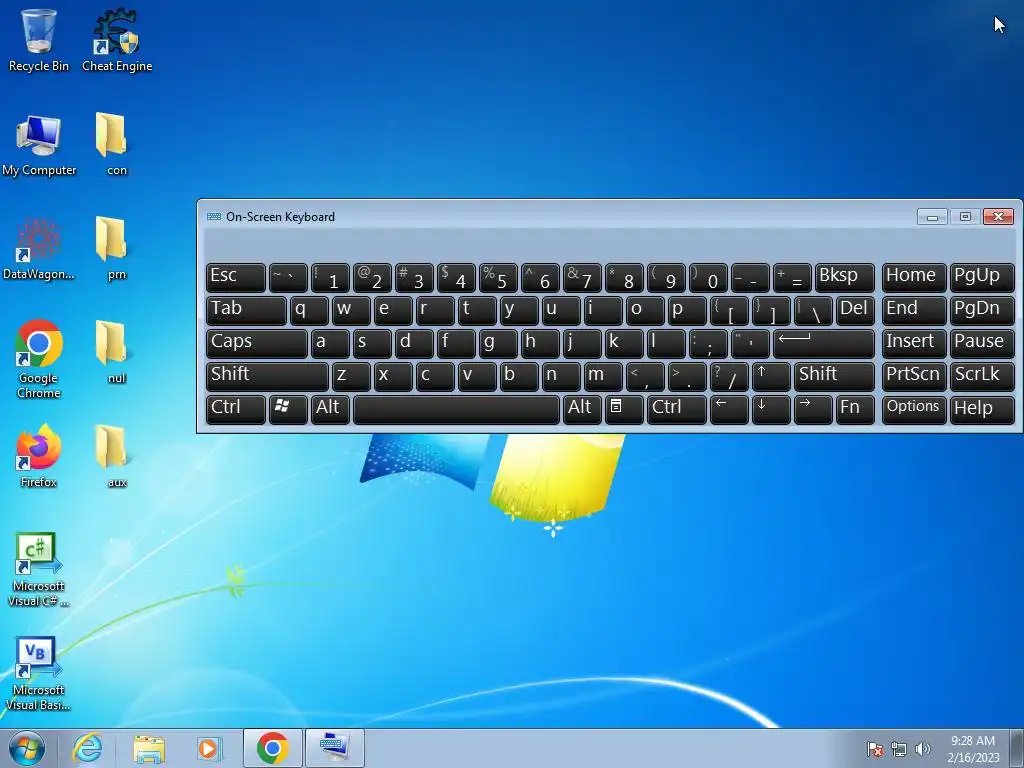1024x768 pixels.
Task: Click the PgDn key
Action: coord(982,310)
